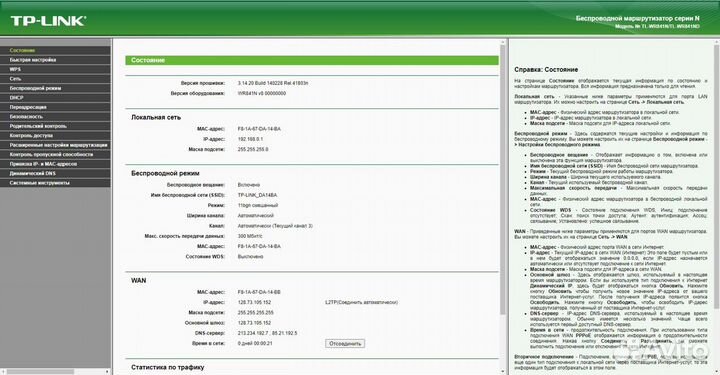Viewport: 720px width, 375px height.
Task: Click the 11bgn смешанный mode value
Action: click(258, 205)
